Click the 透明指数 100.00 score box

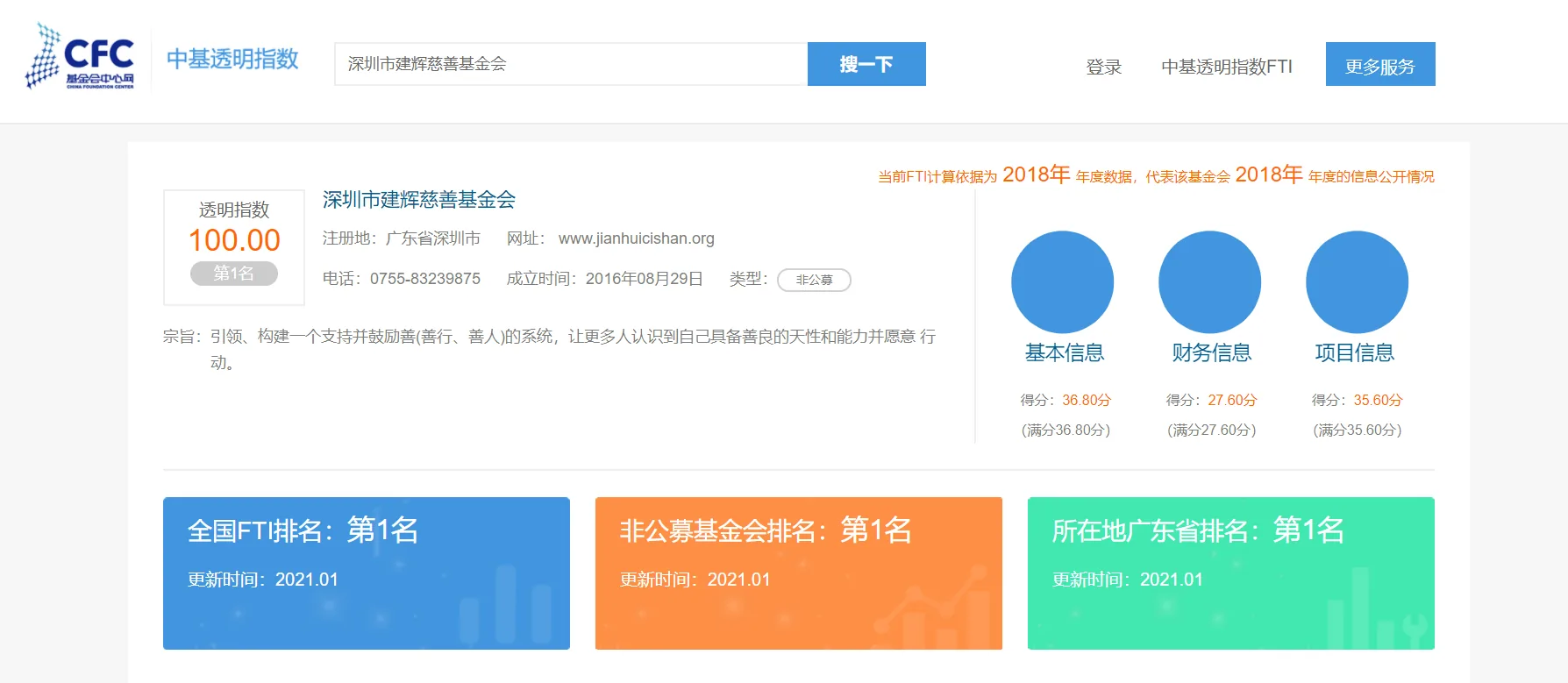pyautogui.click(x=234, y=247)
